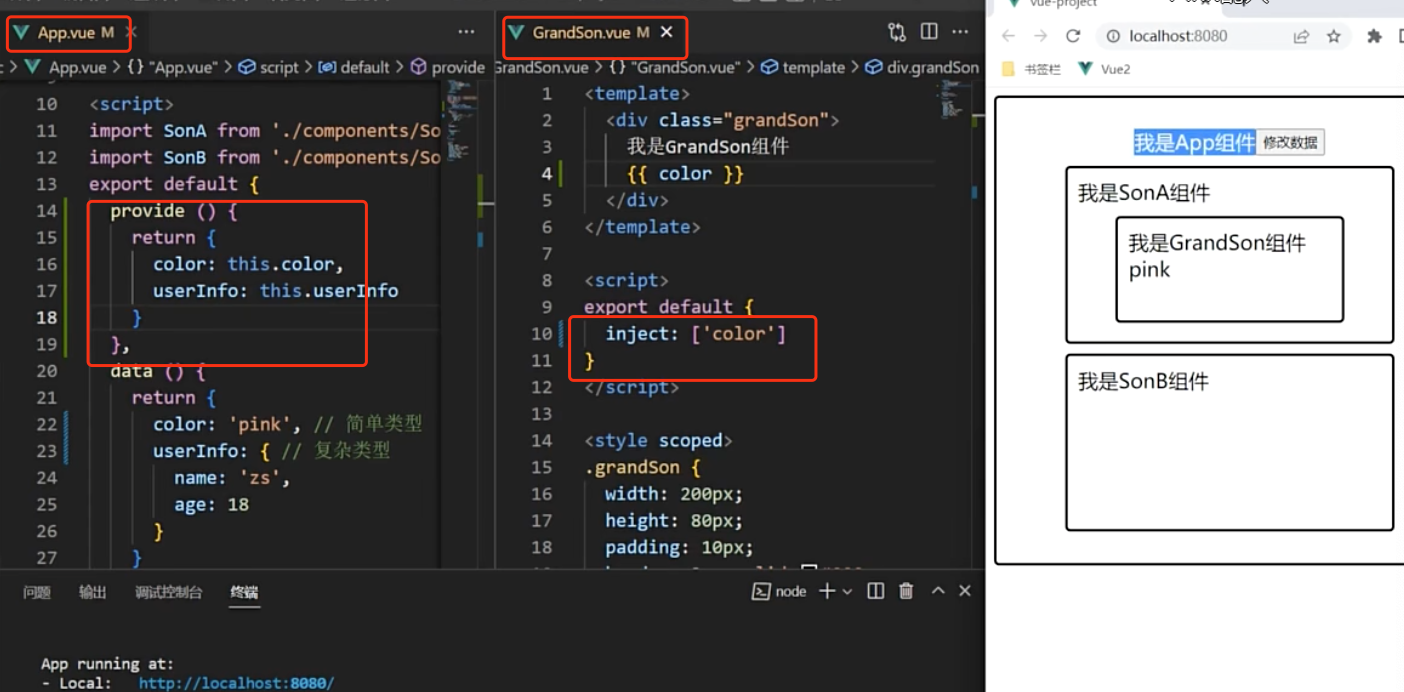Click line number 14 in App.vue
This screenshot has width=1404, height=692.
pyautogui.click(x=46, y=211)
